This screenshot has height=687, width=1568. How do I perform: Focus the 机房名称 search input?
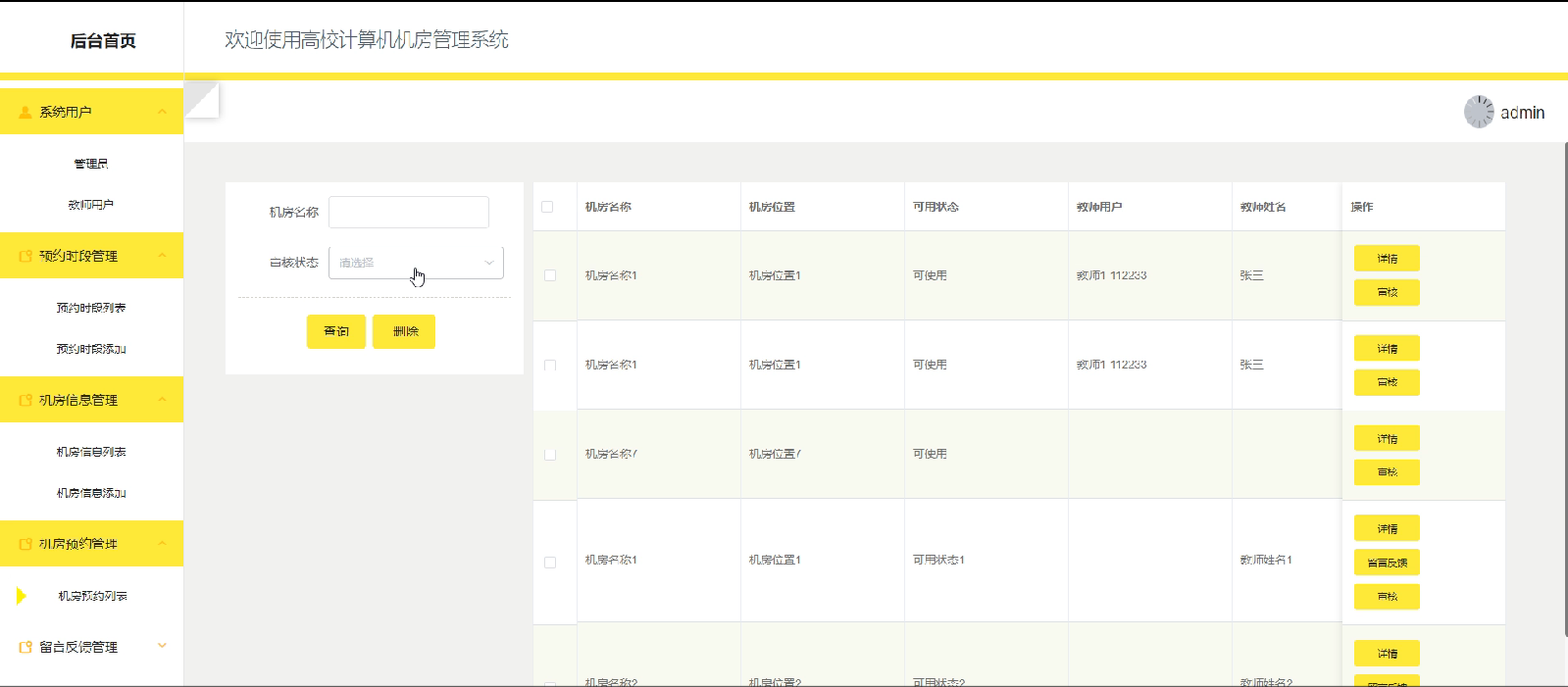(x=409, y=212)
